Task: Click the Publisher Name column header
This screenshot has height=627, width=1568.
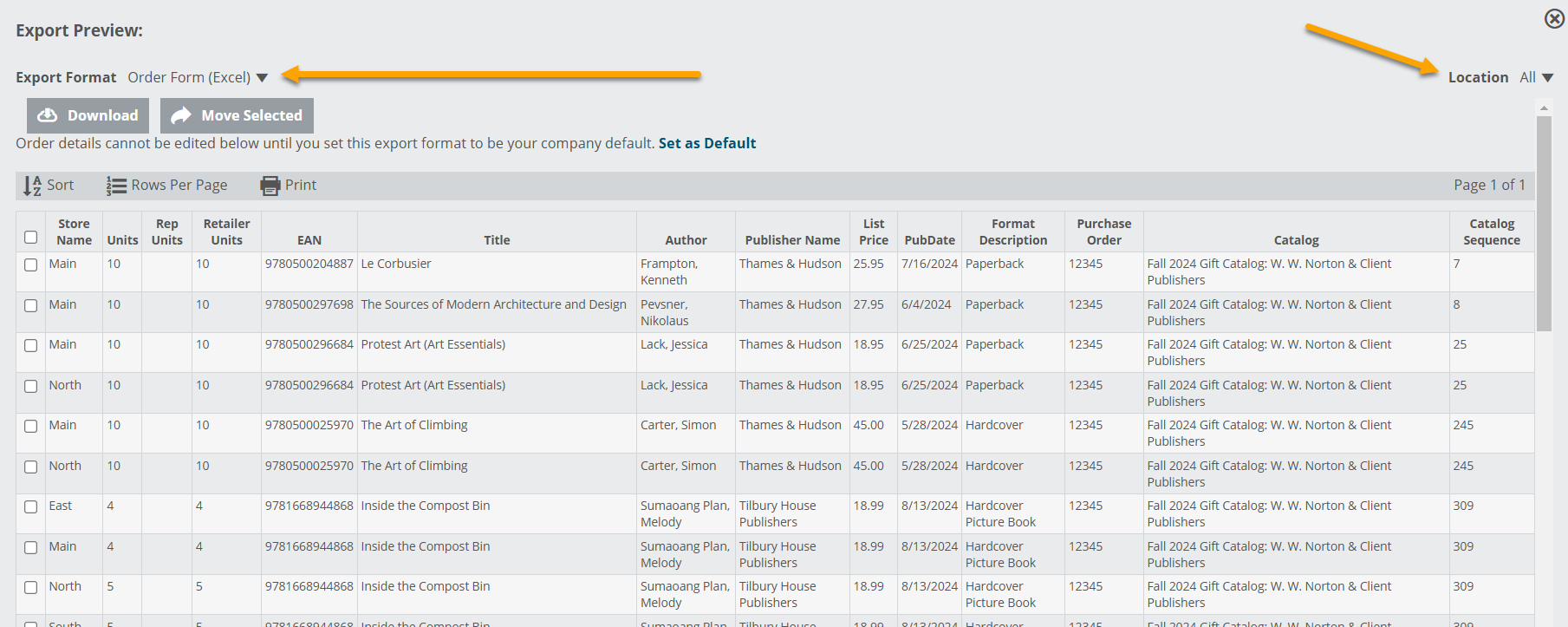Action: pos(792,240)
